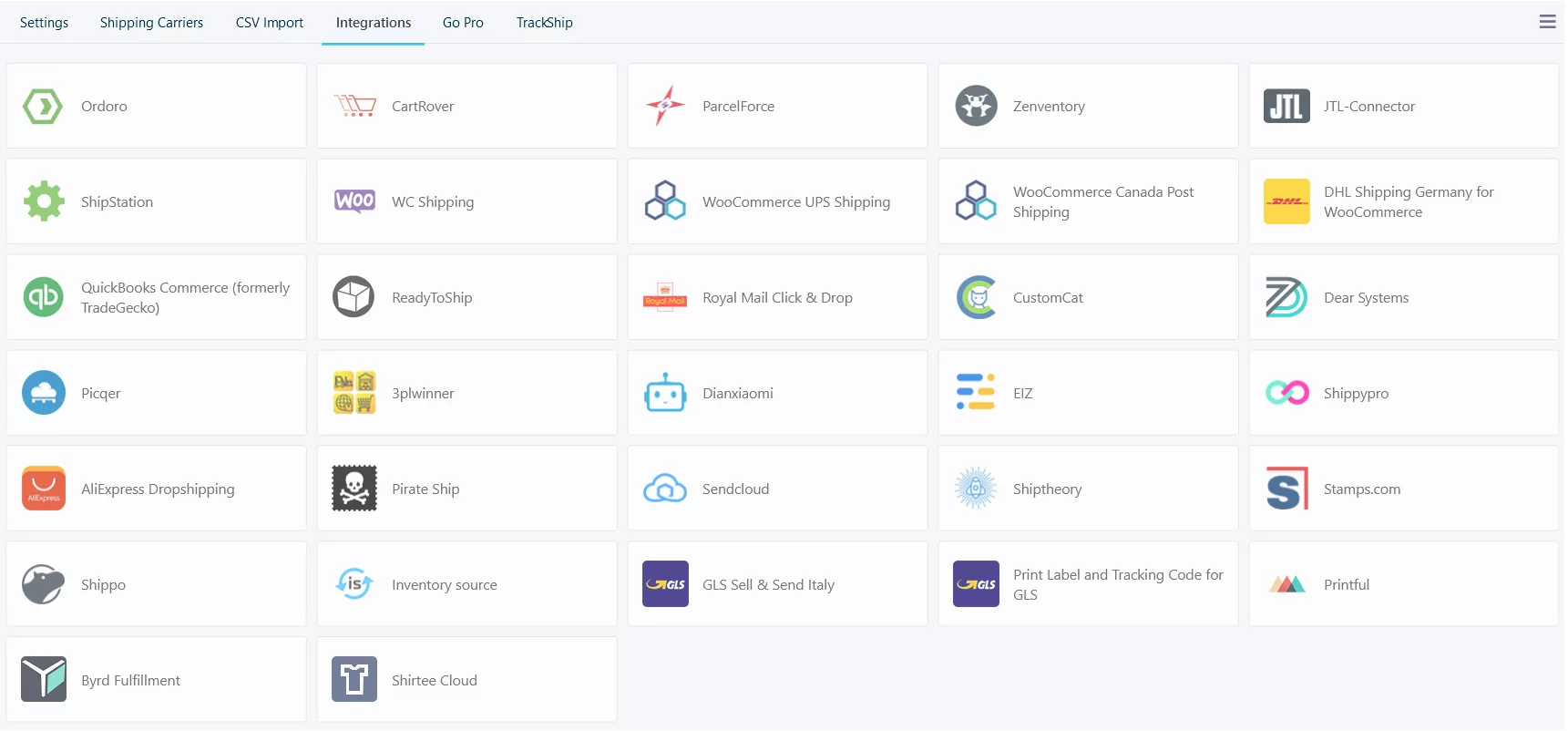Open the Byrd Fulfillment text link
The width and height of the screenshot is (1568, 731).
(130, 681)
